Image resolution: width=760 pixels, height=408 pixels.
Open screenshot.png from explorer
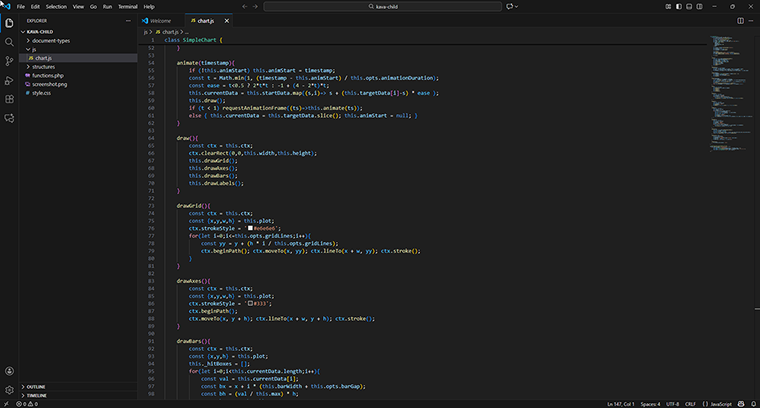click(x=78, y=84)
